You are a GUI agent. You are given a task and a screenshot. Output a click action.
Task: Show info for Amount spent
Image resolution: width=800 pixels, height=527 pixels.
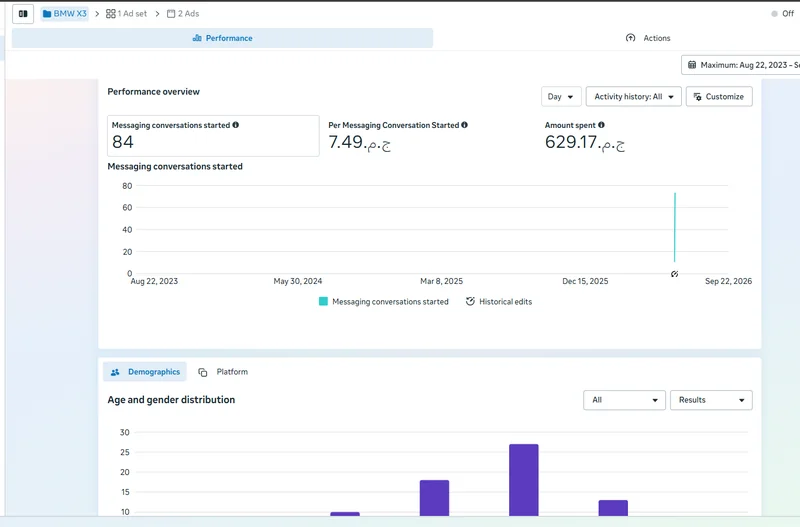click(601, 125)
